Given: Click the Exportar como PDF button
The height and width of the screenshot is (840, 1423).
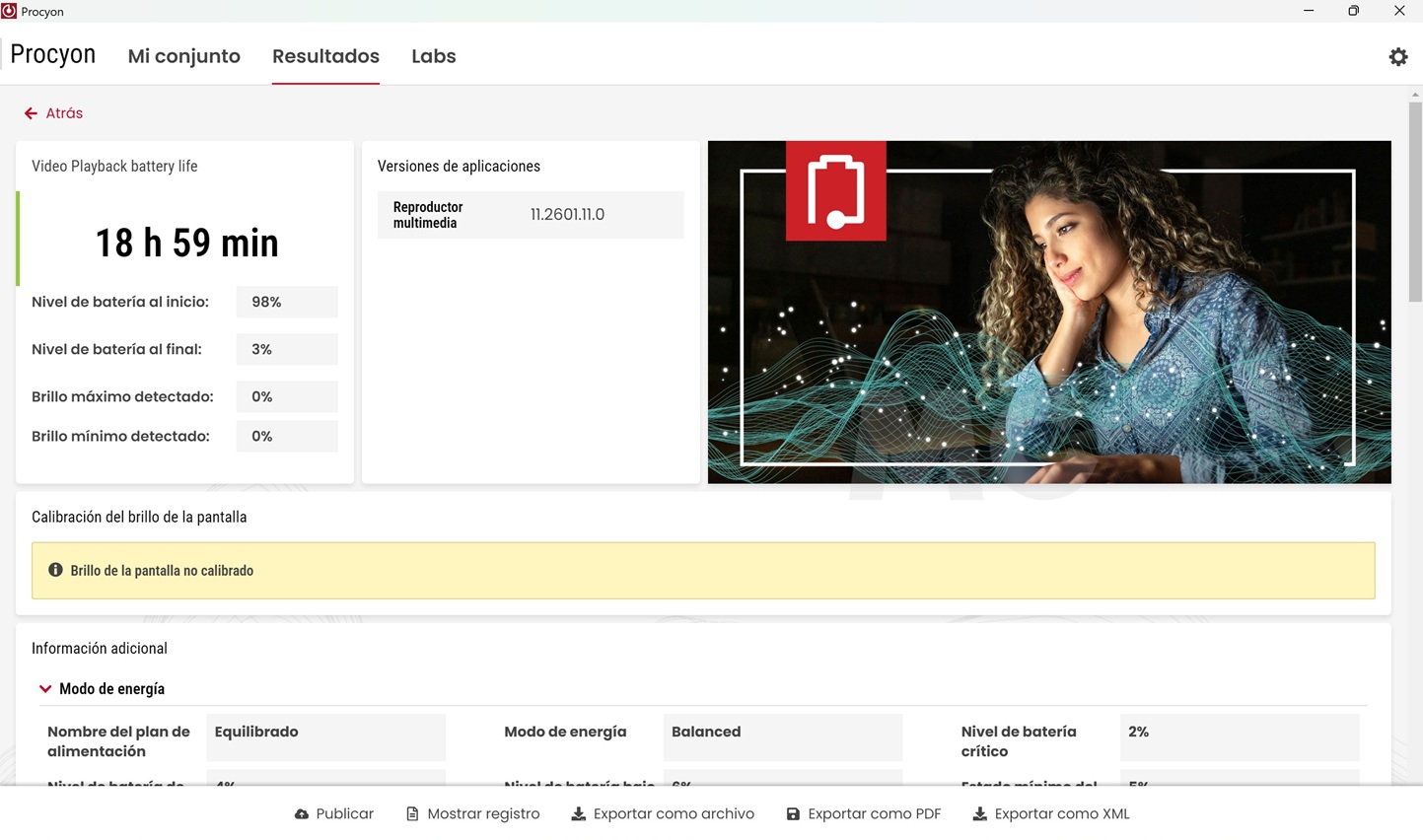Looking at the screenshot, I should coord(874,814).
